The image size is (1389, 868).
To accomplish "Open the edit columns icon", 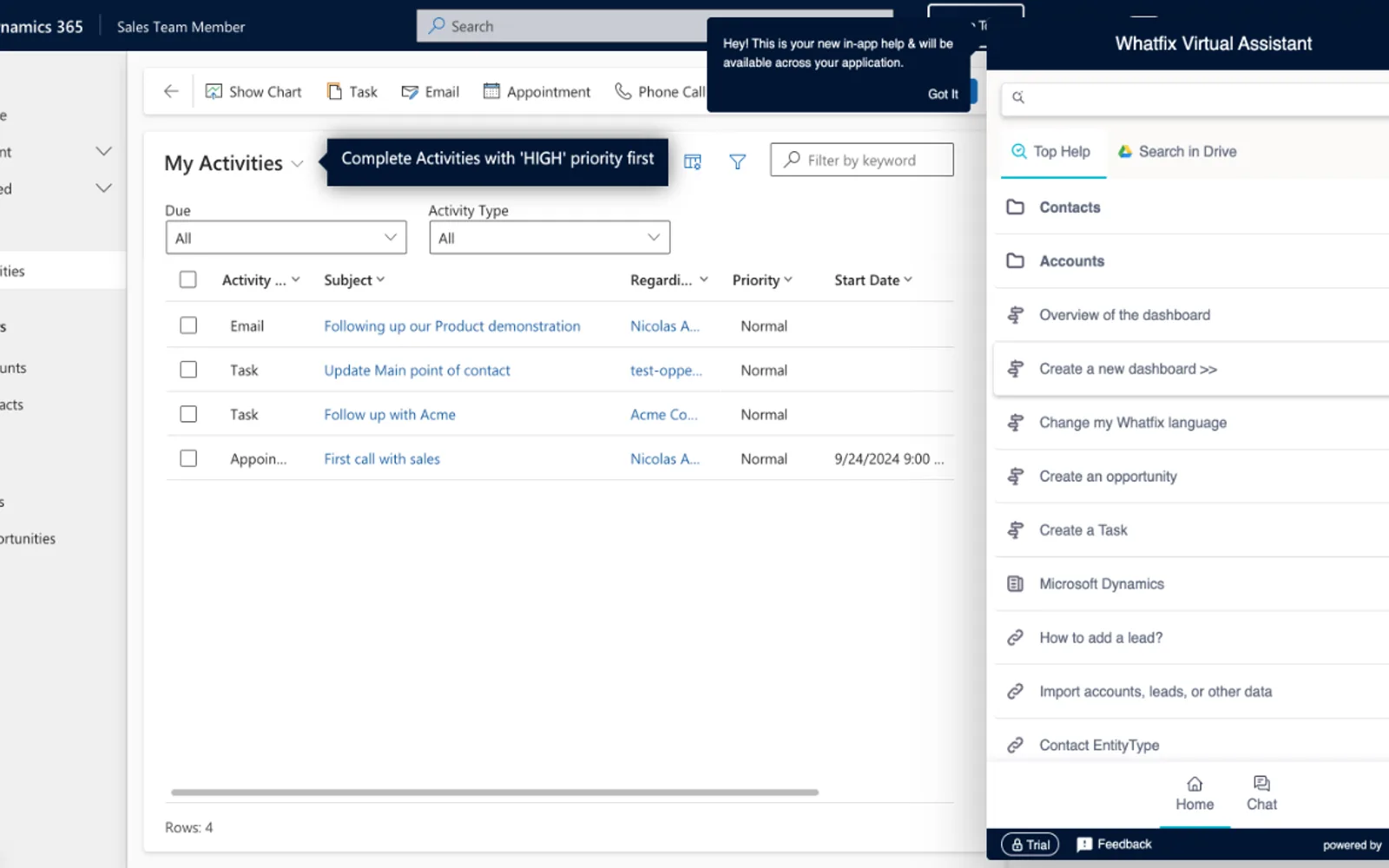I will click(692, 161).
